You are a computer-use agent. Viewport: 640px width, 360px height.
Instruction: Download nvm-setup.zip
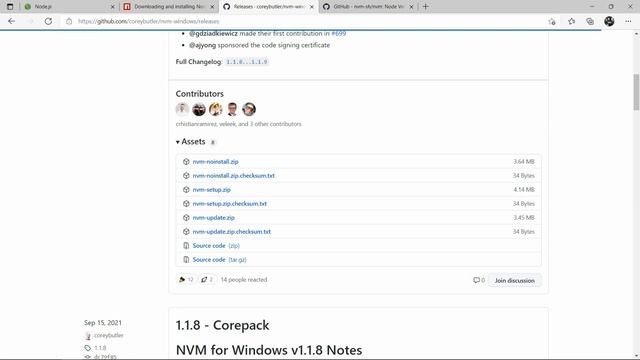coord(211,190)
